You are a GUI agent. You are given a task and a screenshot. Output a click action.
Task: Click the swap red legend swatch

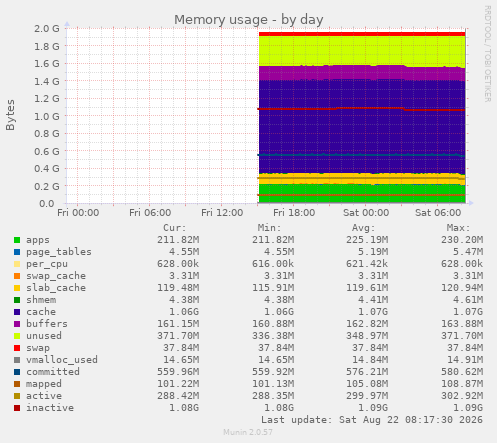[17, 348]
